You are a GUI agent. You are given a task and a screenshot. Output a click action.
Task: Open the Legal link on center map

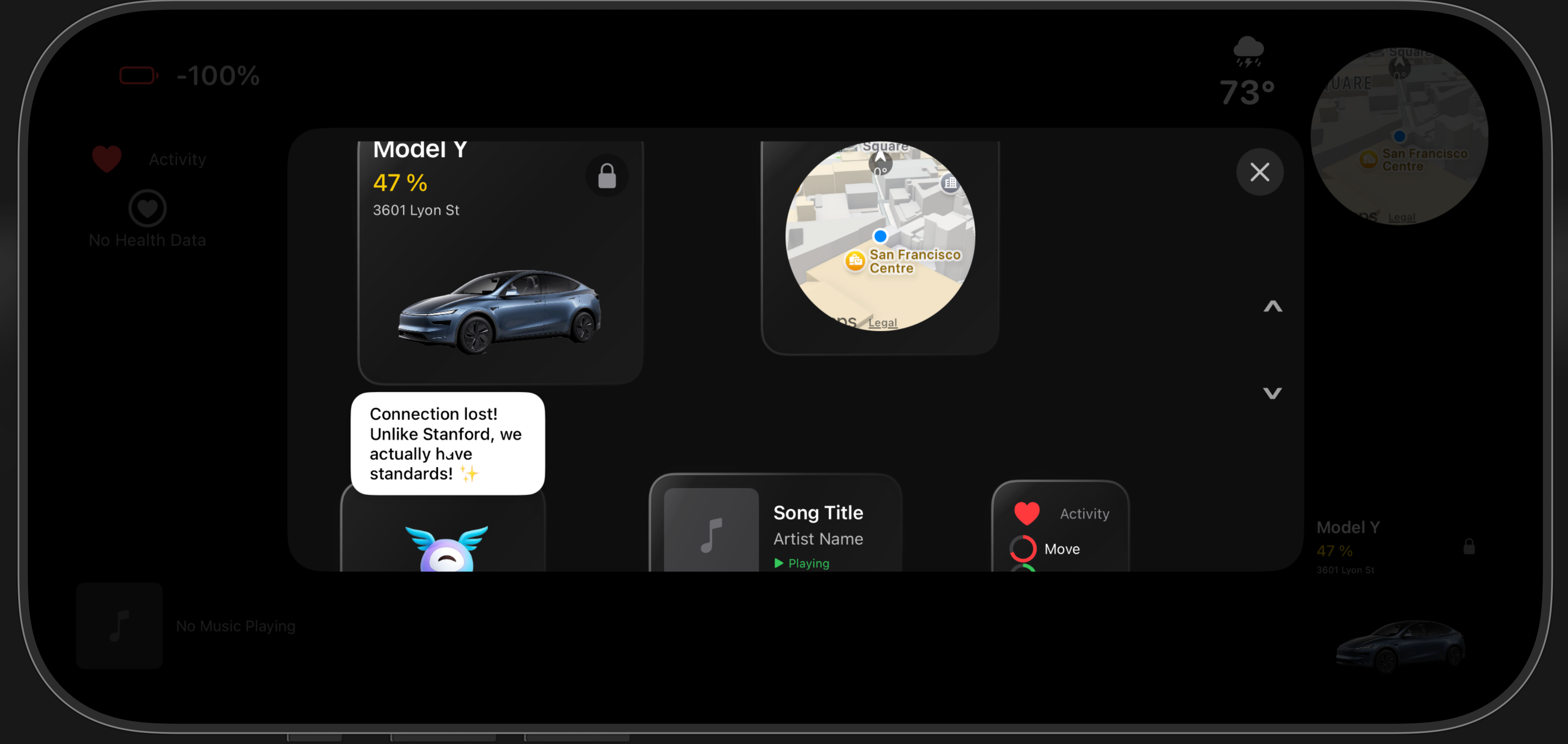pos(882,322)
